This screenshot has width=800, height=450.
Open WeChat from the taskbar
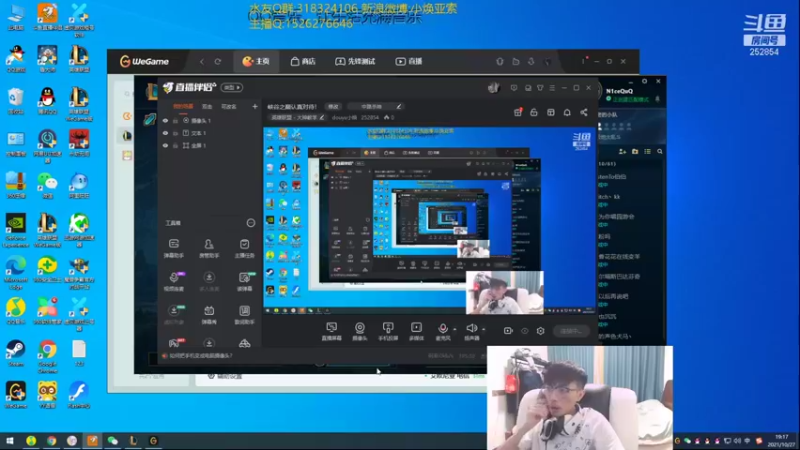click(x=112, y=440)
